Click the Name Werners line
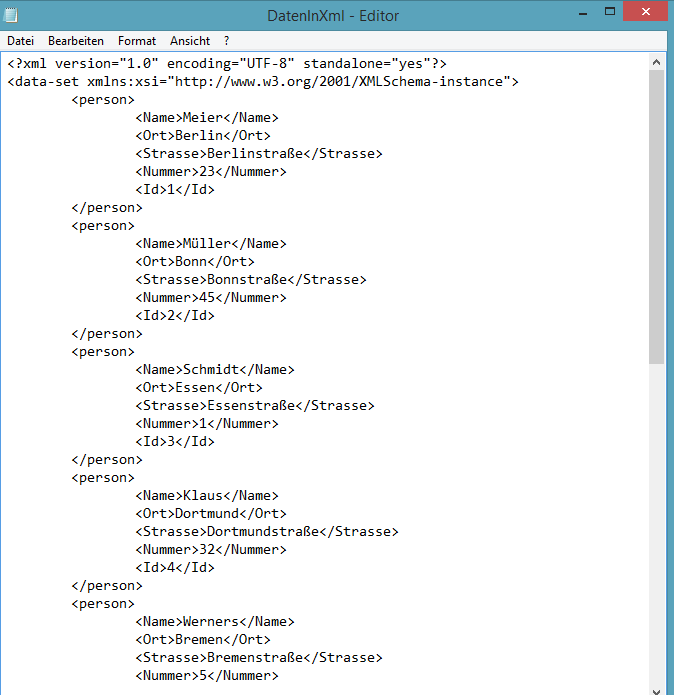 [x=215, y=621]
